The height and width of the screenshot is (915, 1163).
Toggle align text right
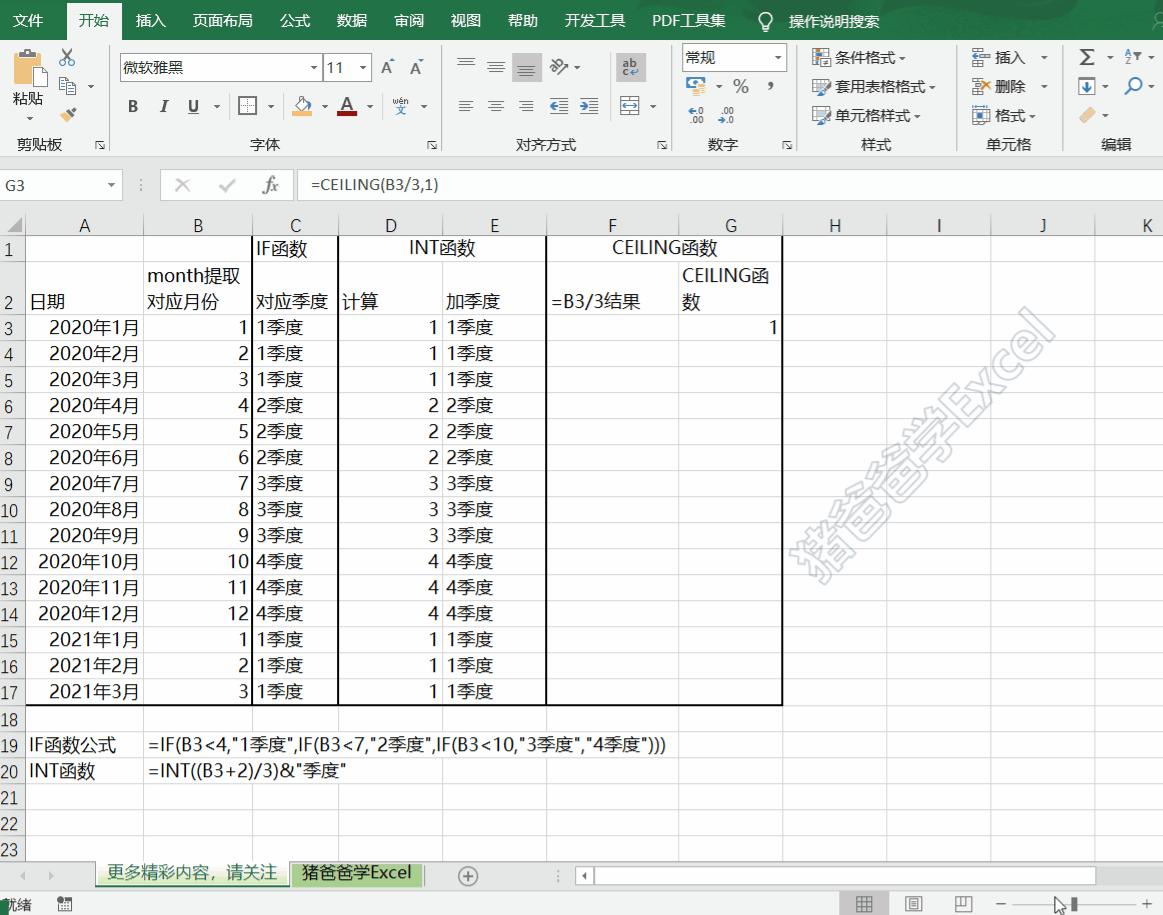[527, 106]
